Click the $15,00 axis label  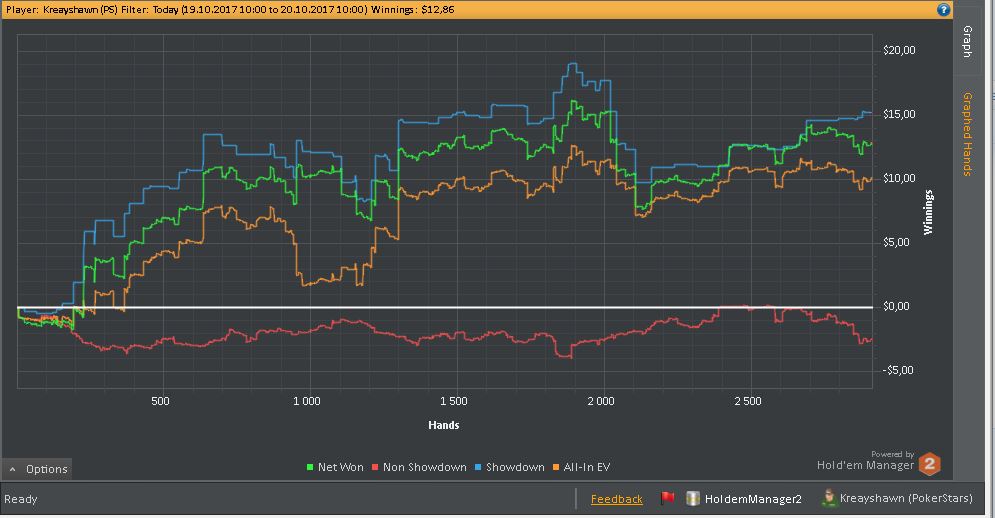[x=899, y=114]
